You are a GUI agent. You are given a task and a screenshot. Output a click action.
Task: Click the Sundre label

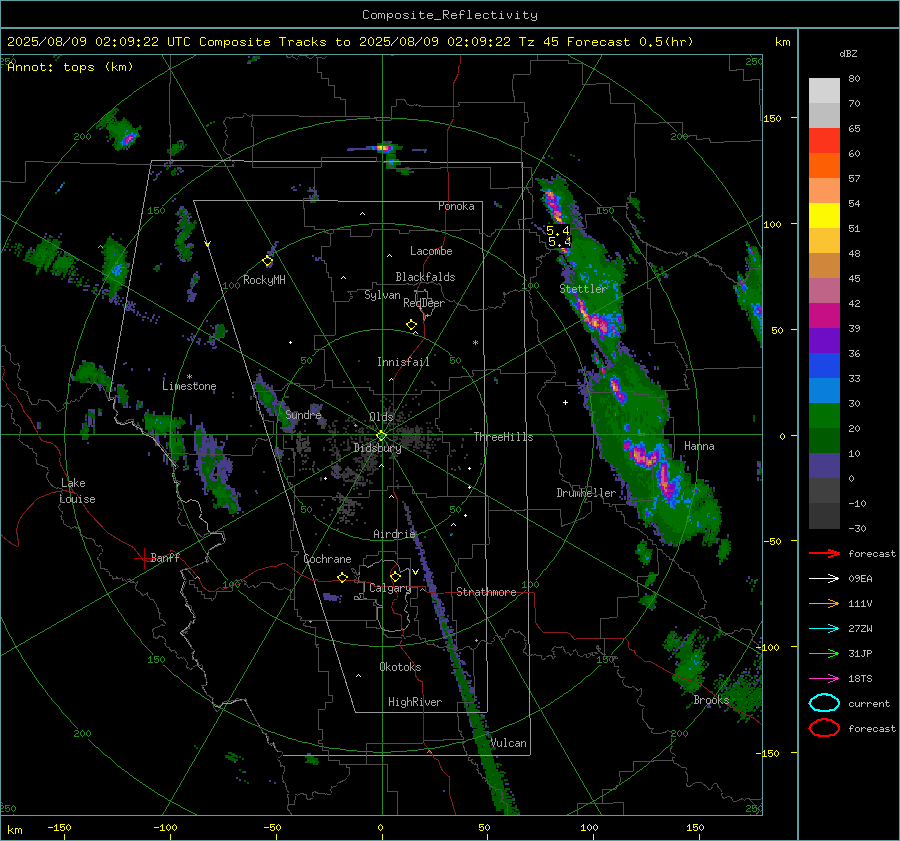tap(303, 414)
